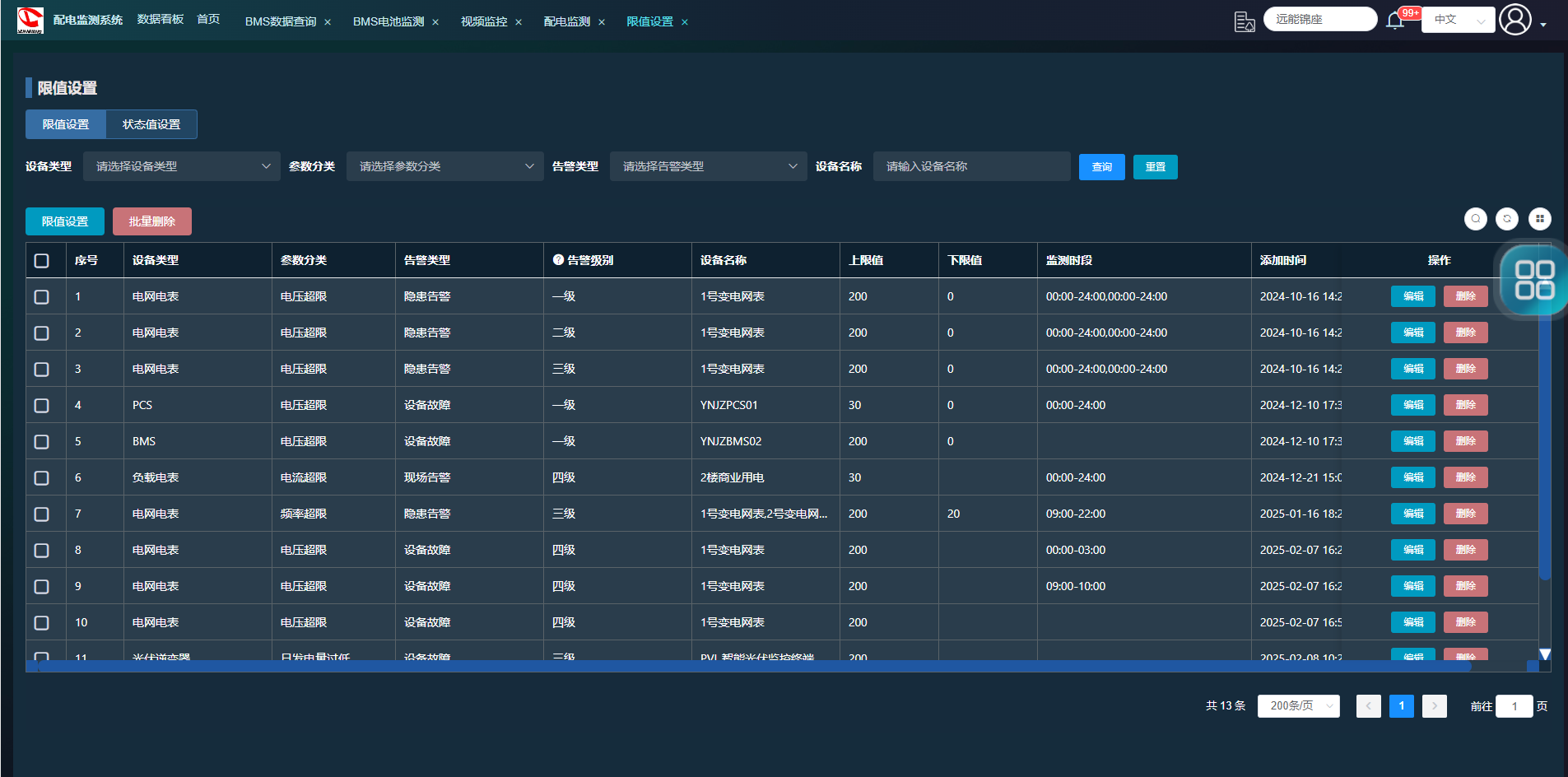
Task: Switch to the 状态值设置 tab
Action: [x=151, y=125]
